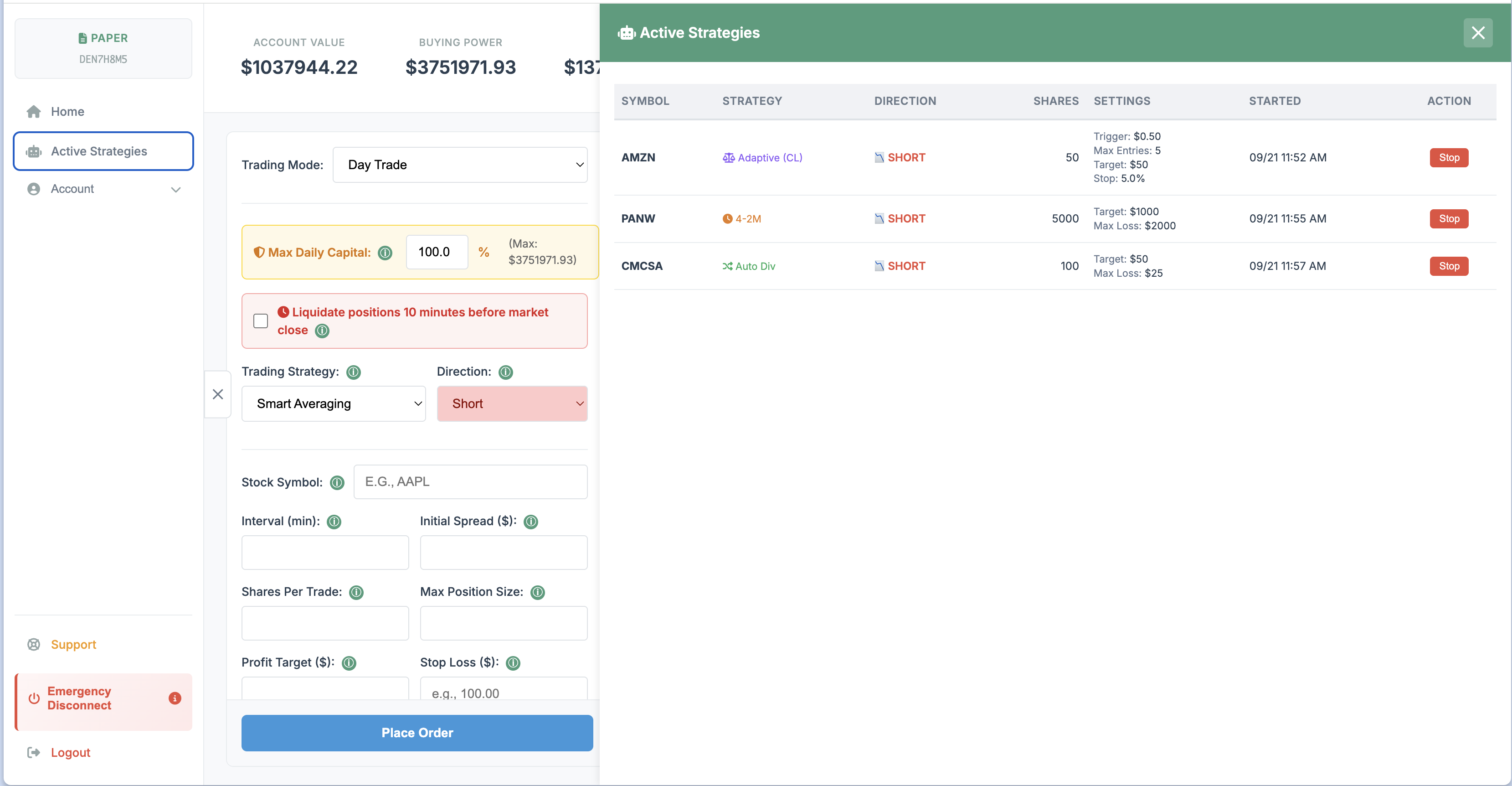Open the Trading Mode dropdown
This screenshot has height=786, width=1512.
coord(460,165)
